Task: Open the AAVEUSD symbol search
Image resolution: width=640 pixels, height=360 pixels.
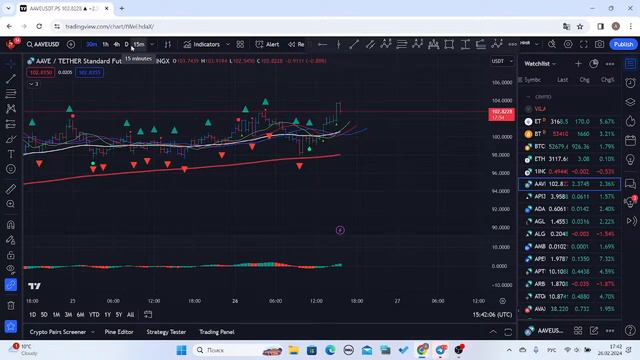Action: coord(43,44)
